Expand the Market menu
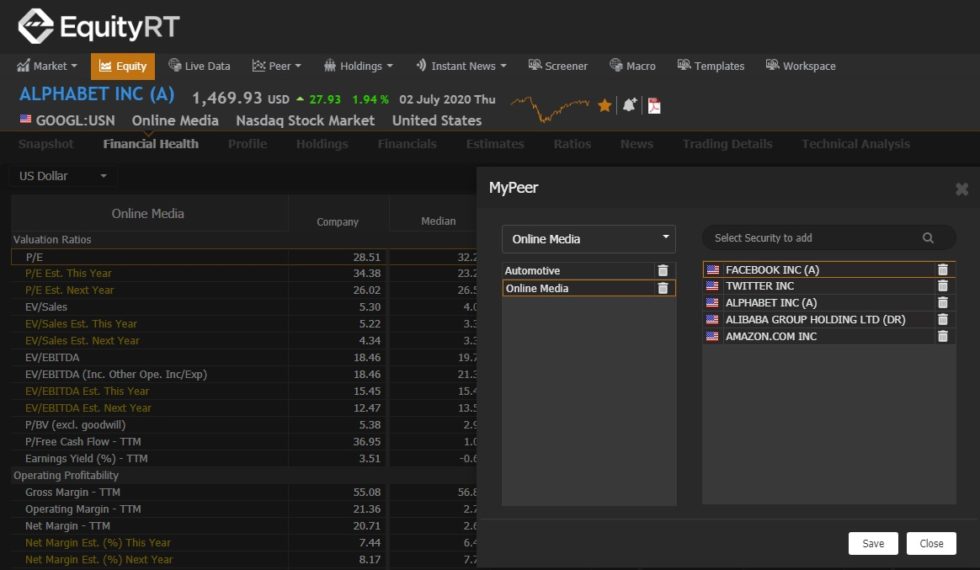 48,66
